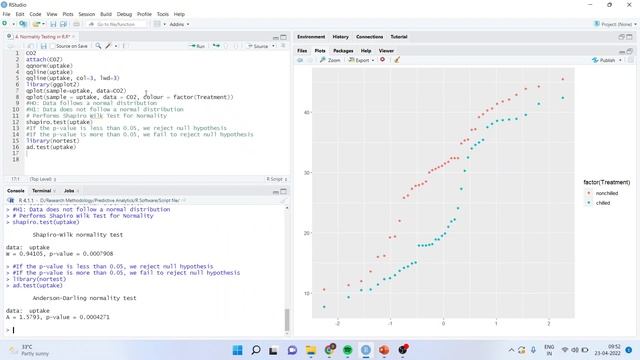Image resolution: width=640 pixels, height=360 pixels.
Task: Clear all plots with the broom icon
Action: (397, 60)
